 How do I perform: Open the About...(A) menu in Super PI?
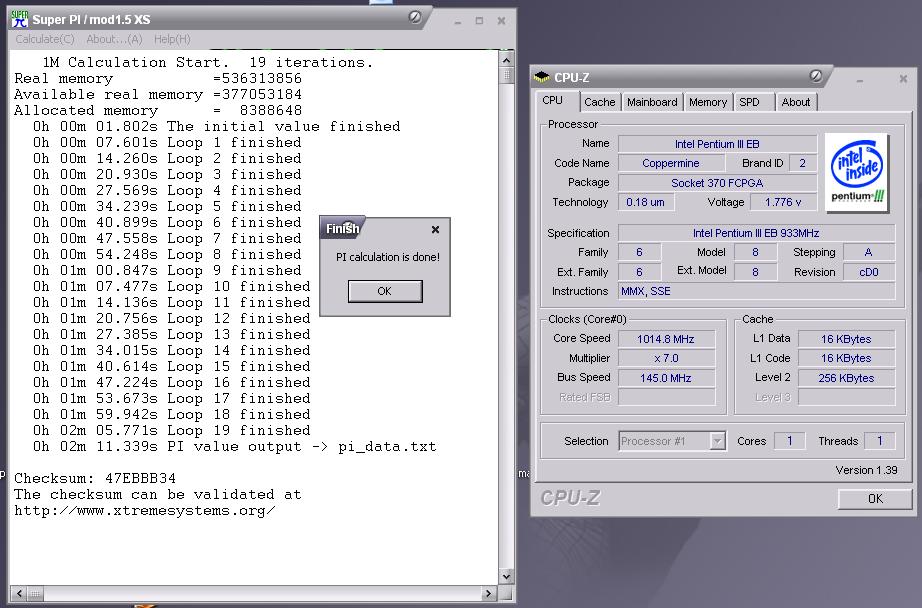[114, 39]
